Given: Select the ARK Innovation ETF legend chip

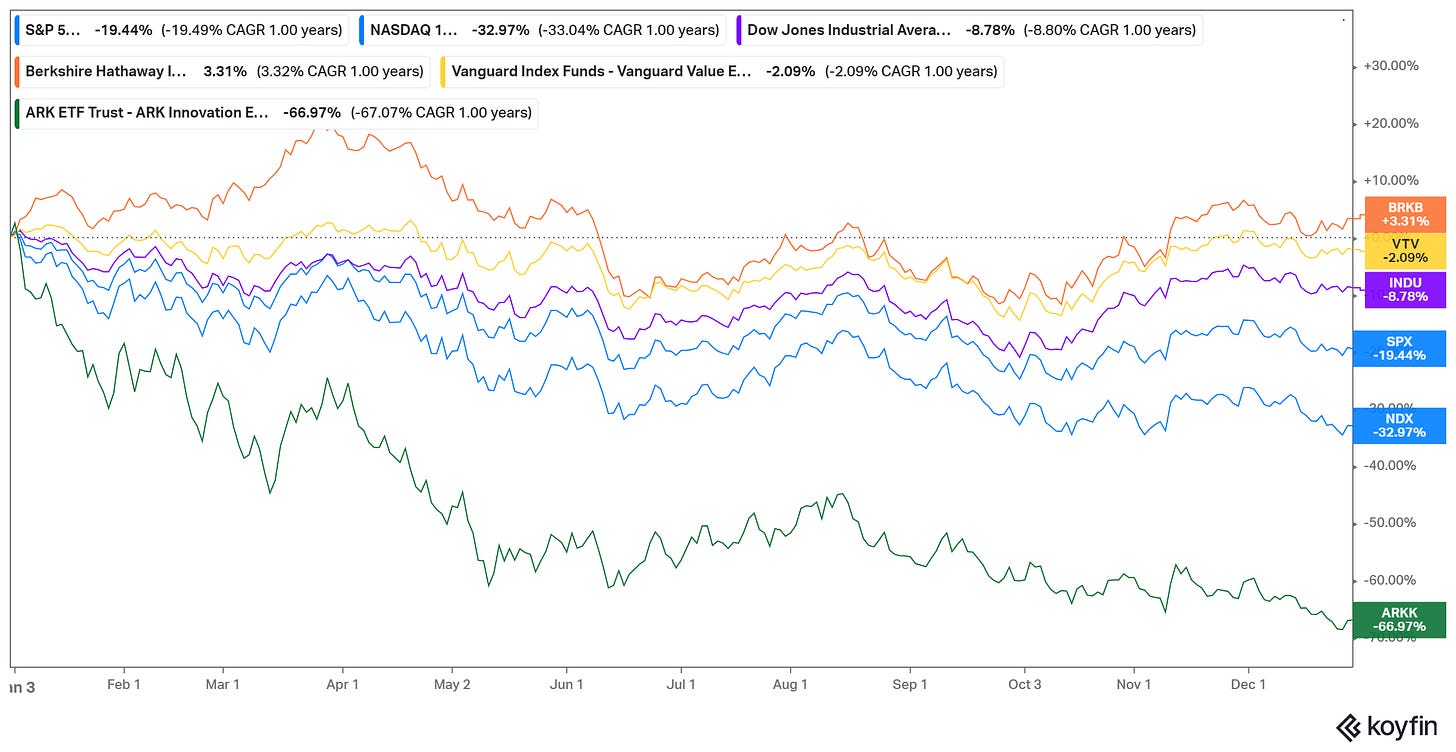Looking at the screenshot, I should pos(277,112).
